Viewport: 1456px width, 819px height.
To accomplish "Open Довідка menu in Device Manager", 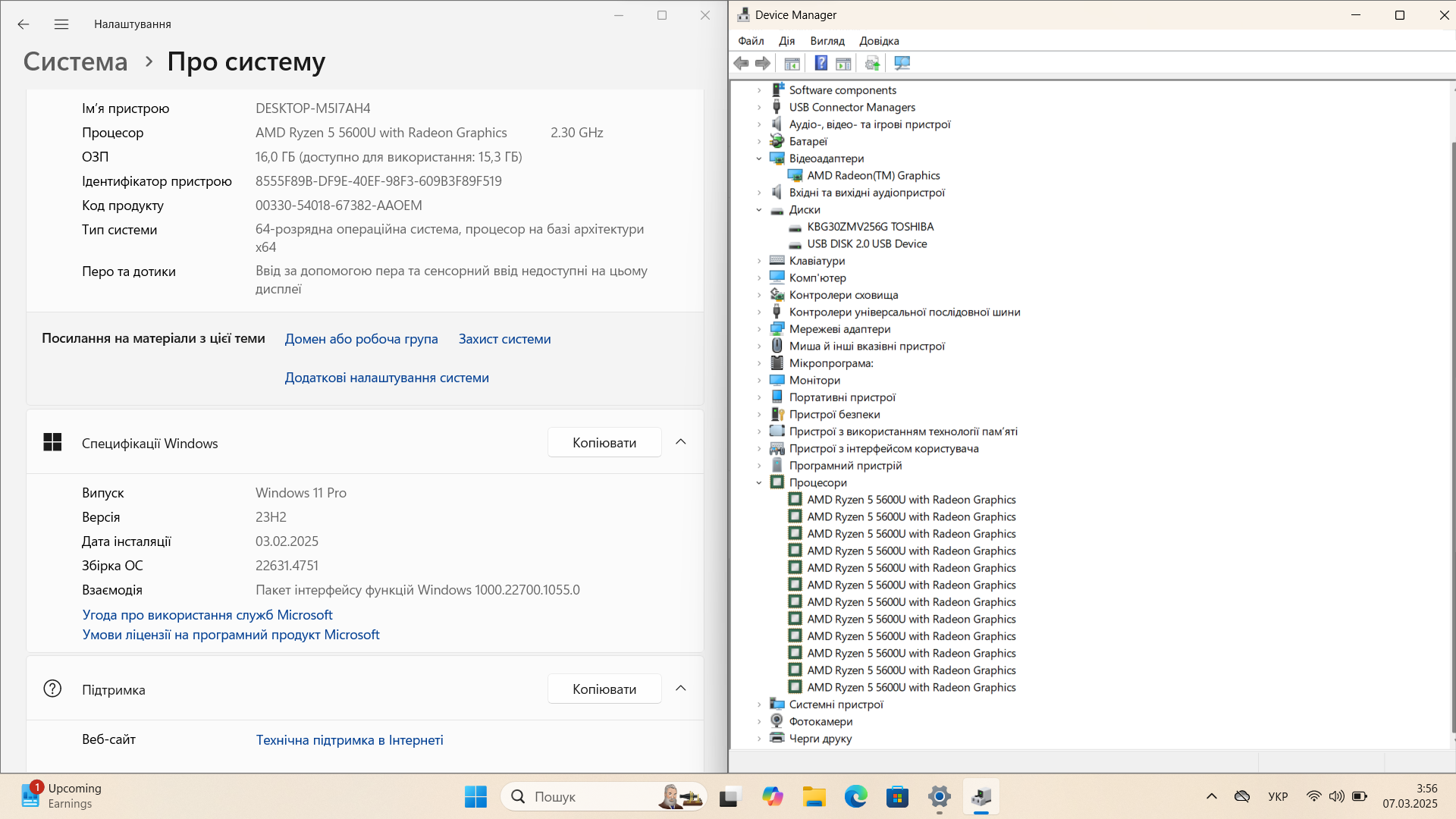I will [879, 41].
